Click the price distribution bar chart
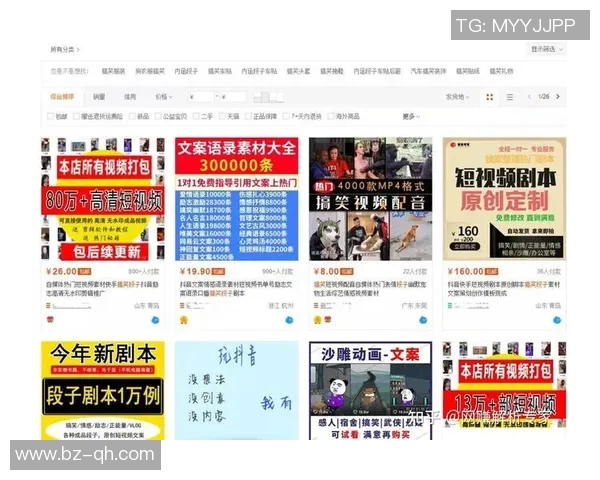This screenshot has height=480, width=600. click(x=269, y=97)
